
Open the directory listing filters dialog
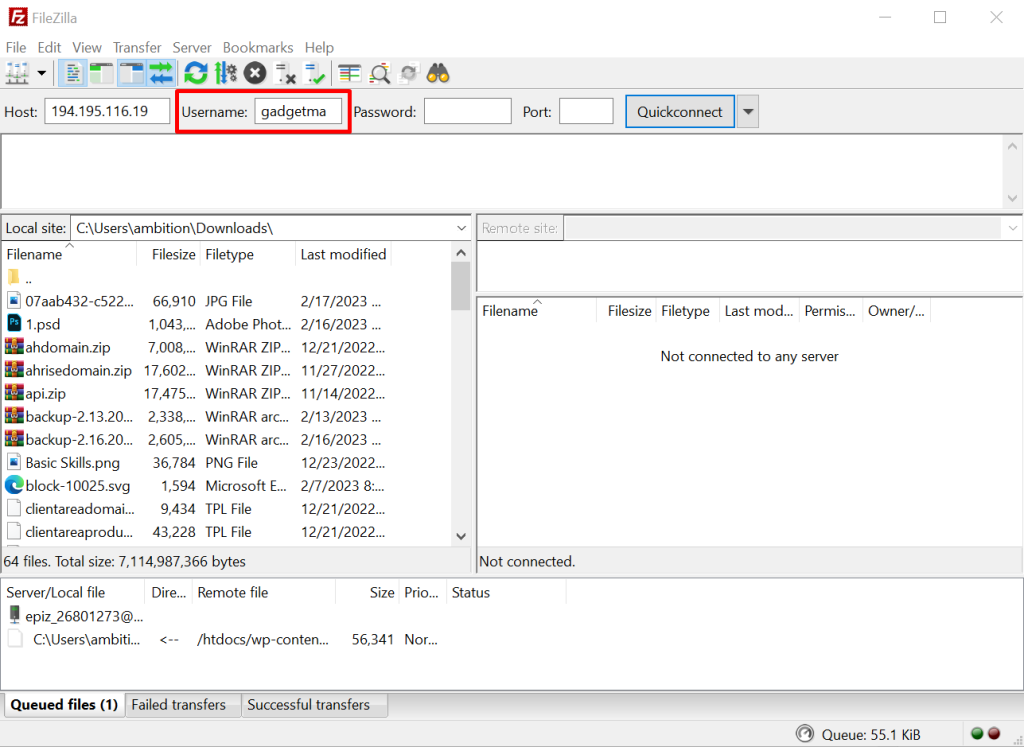pos(349,73)
